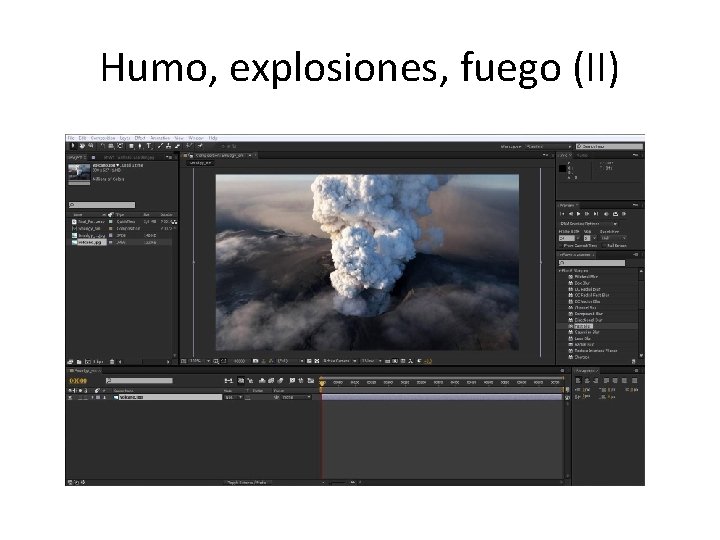Select the Brush tool
Screen dimensions: 720x540
pyautogui.click(x=160, y=146)
